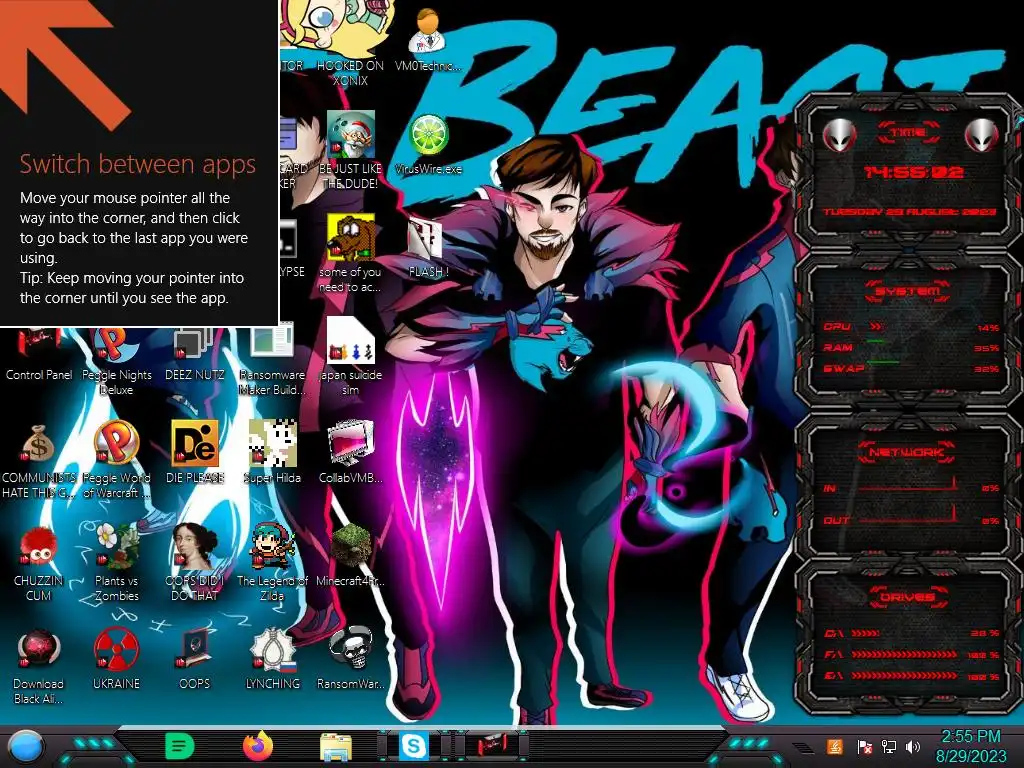This screenshot has width=1024, height=768.
Task: Open RansomWar... skull icon
Action: tap(351, 658)
